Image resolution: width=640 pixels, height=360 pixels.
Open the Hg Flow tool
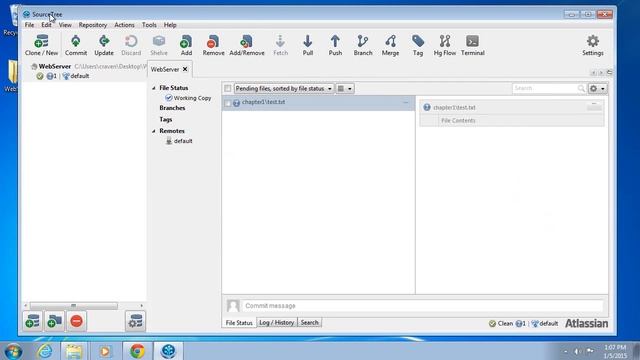point(444,45)
